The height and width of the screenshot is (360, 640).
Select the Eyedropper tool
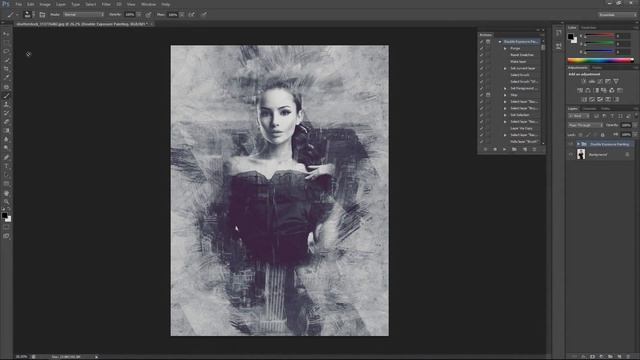[x=6, y=78]
